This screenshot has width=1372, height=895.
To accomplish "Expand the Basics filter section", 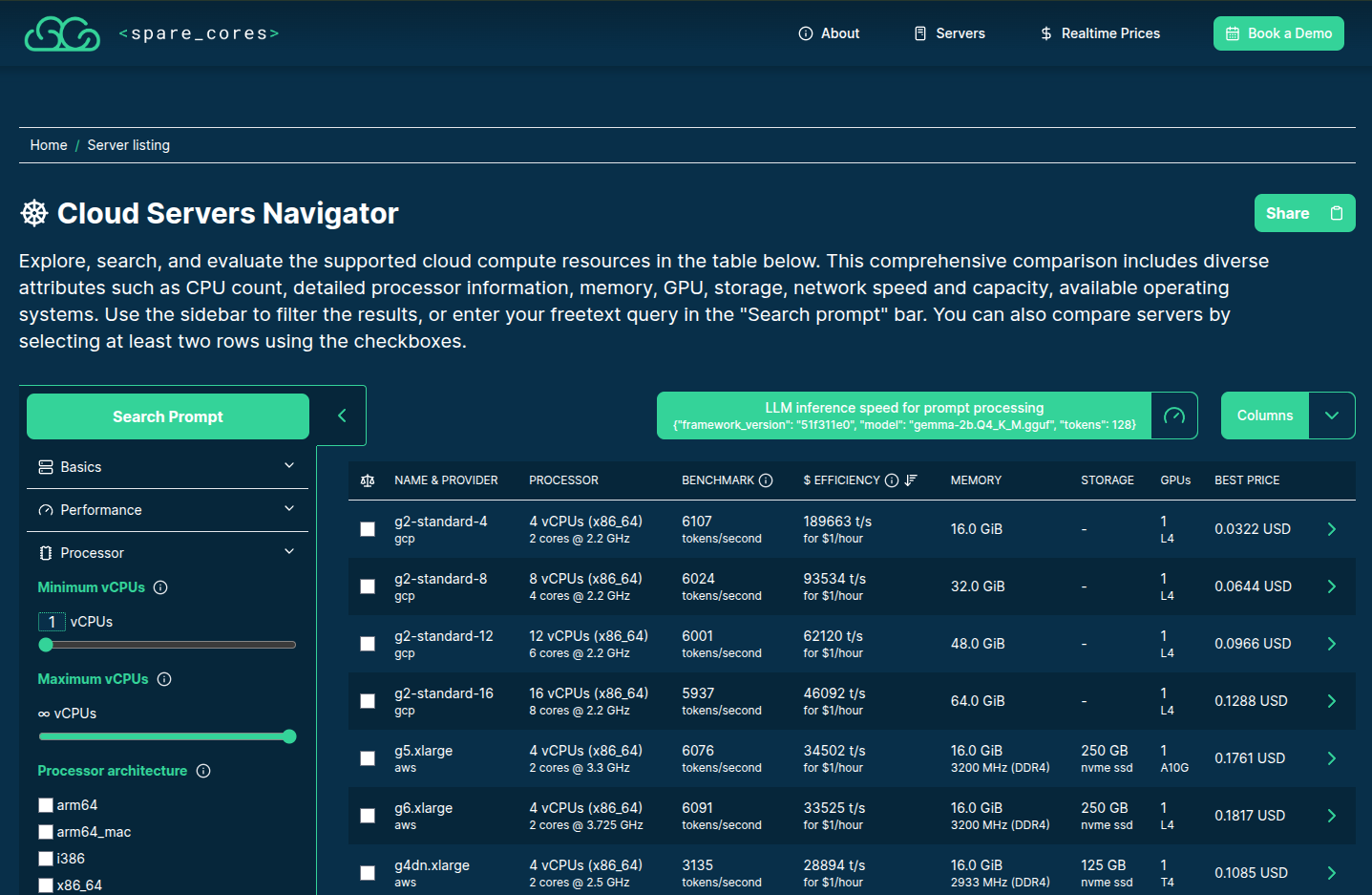I will (x=167, y=467).
